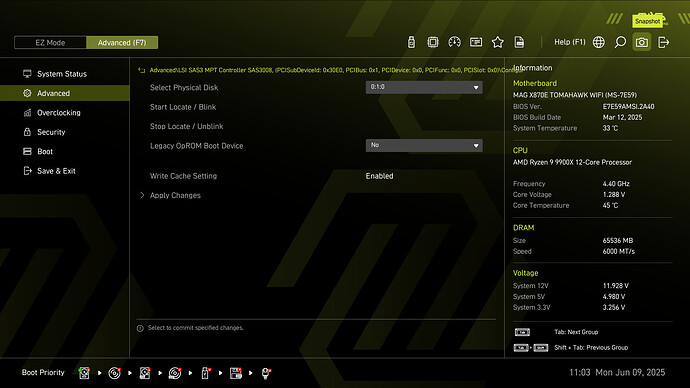This screenshot has width=690, height=388.
Task: Open the speedometer performance icon
Action: (454, 42)
